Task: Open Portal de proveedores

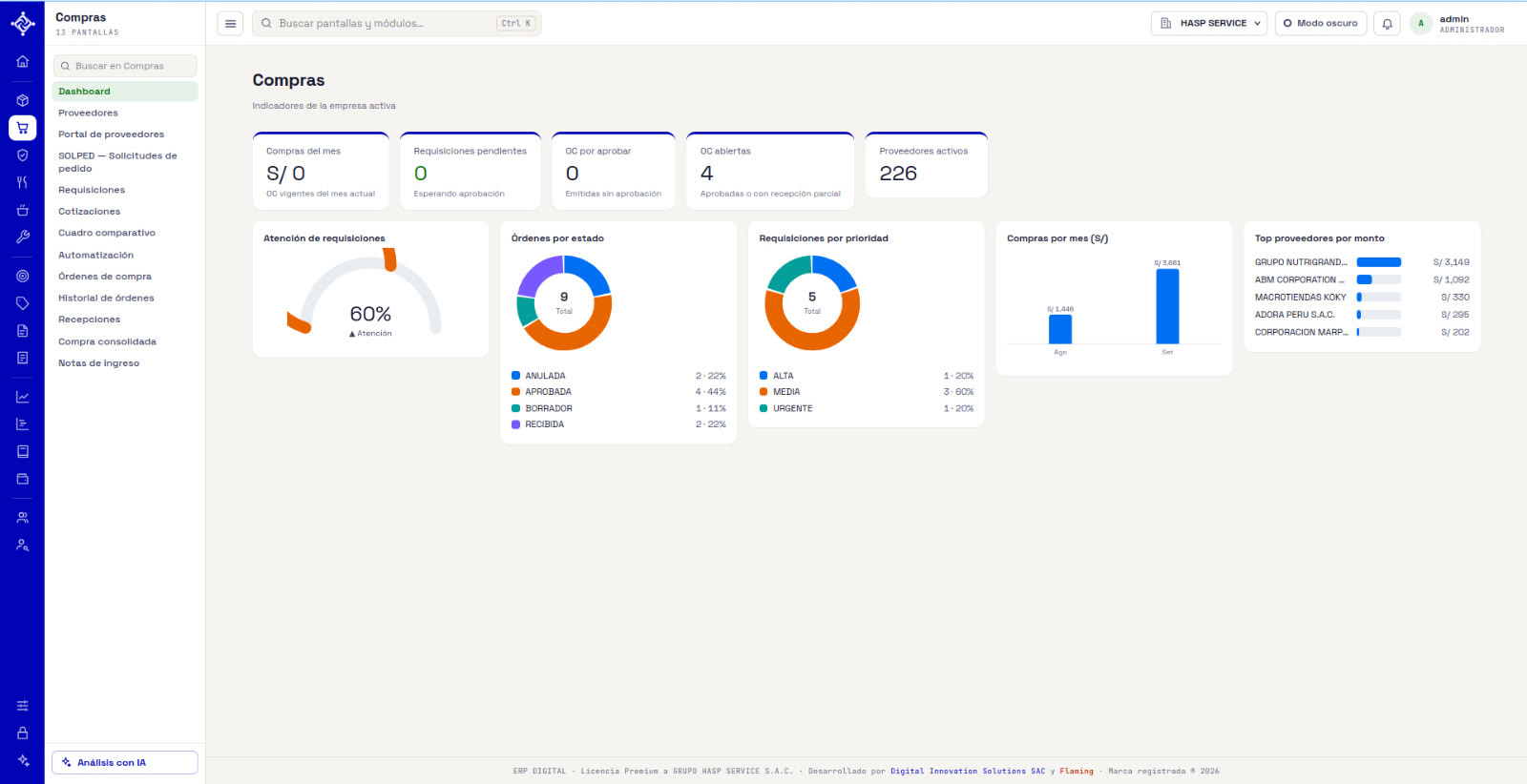Action: (x=125, y=134)
